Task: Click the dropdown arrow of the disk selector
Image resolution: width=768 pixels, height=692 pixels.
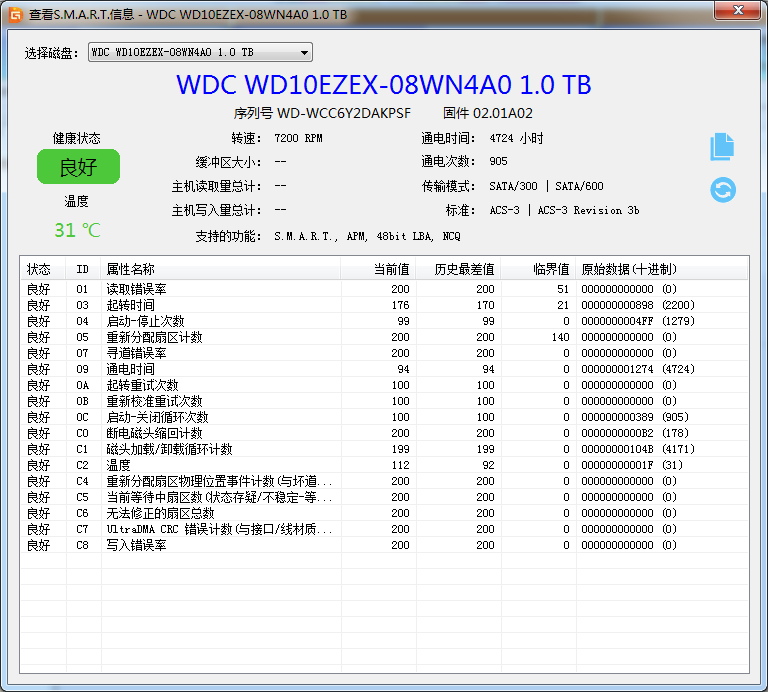Action: pos(304,52)
